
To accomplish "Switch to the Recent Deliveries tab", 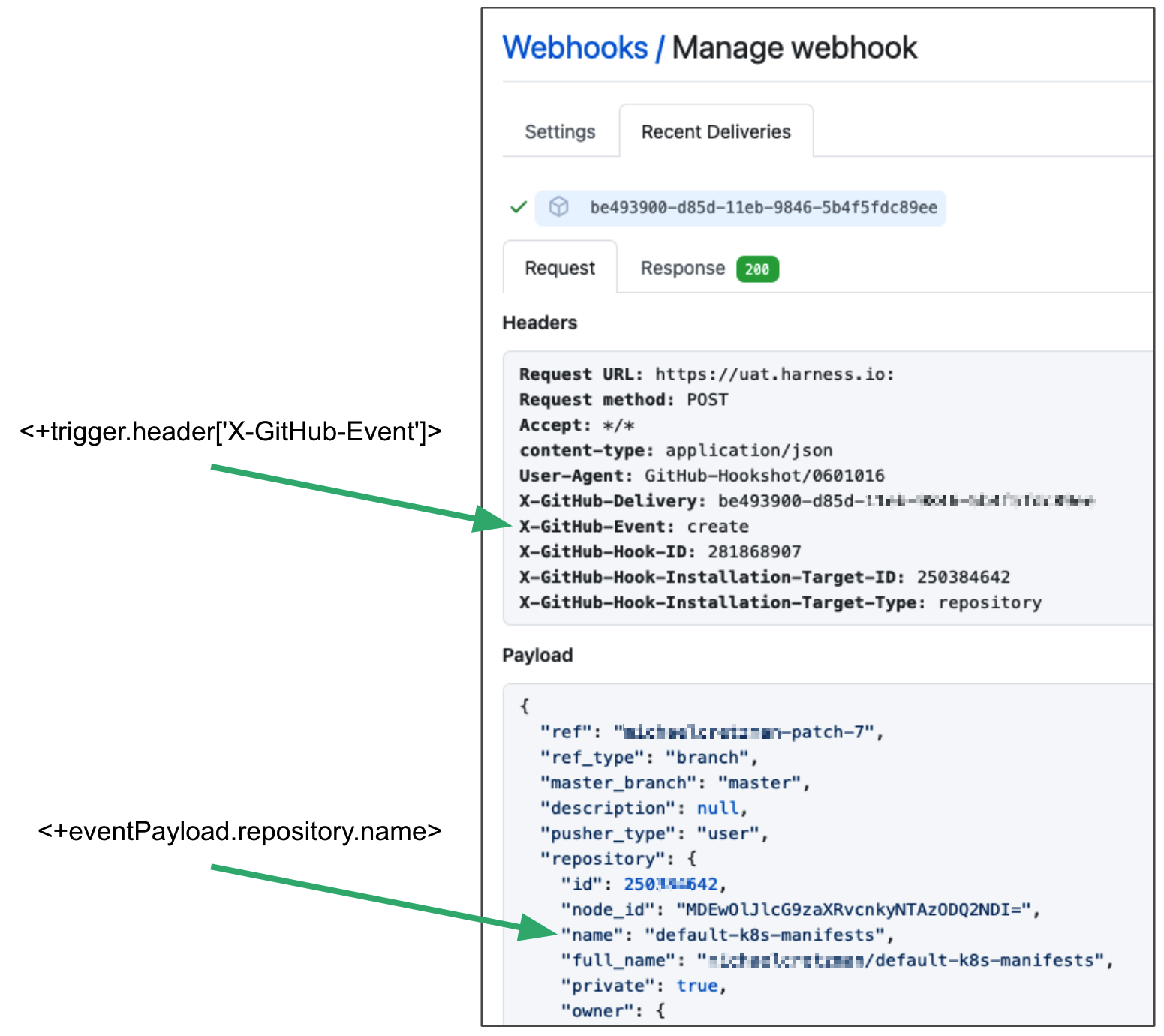I will (715, 131).
